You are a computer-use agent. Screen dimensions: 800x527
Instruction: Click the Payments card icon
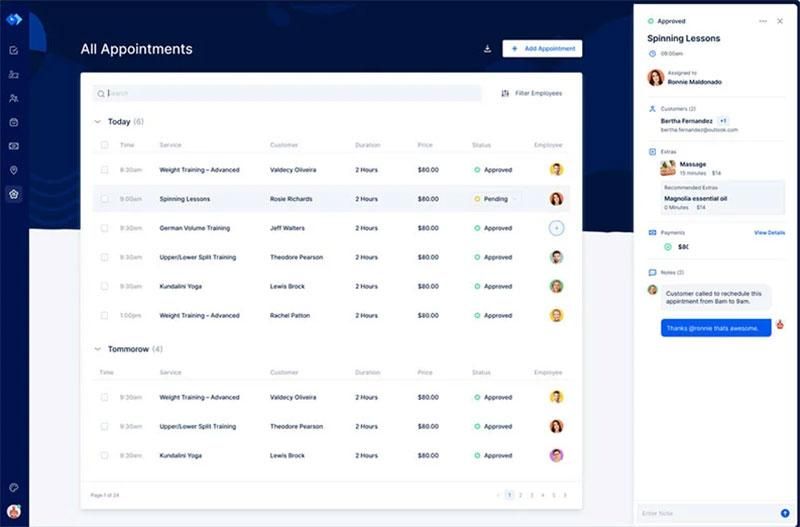tap(652, 233)
